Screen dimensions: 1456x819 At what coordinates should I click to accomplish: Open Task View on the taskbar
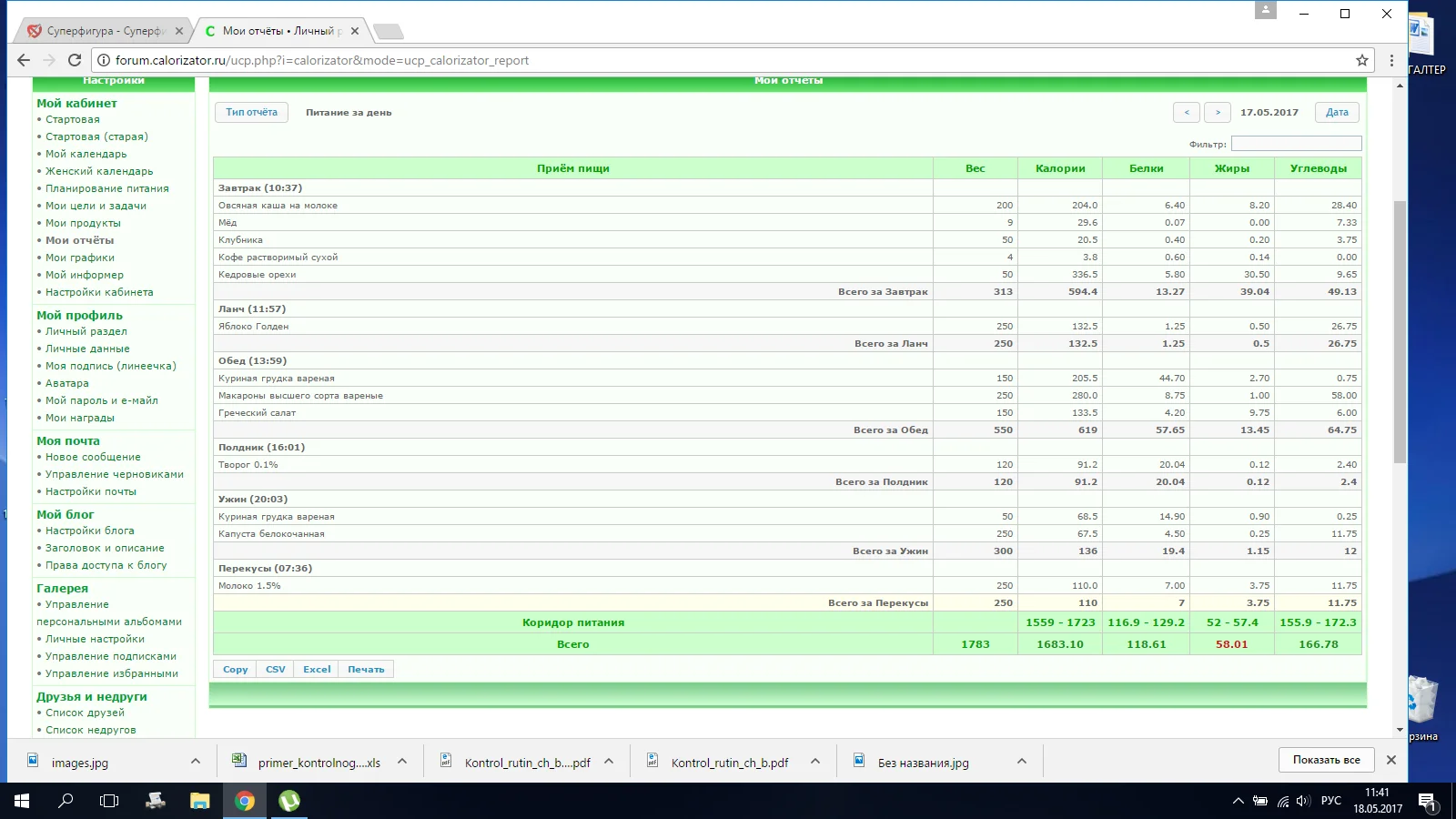pos(109,801)
